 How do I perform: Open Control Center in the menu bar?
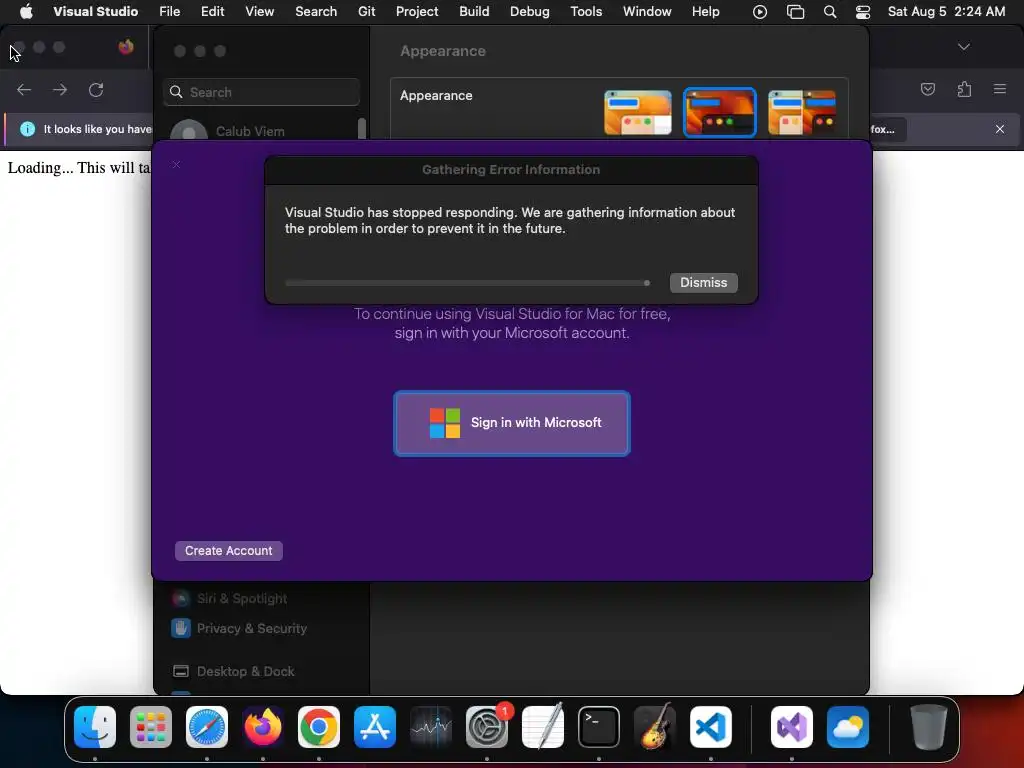[863, 12]
